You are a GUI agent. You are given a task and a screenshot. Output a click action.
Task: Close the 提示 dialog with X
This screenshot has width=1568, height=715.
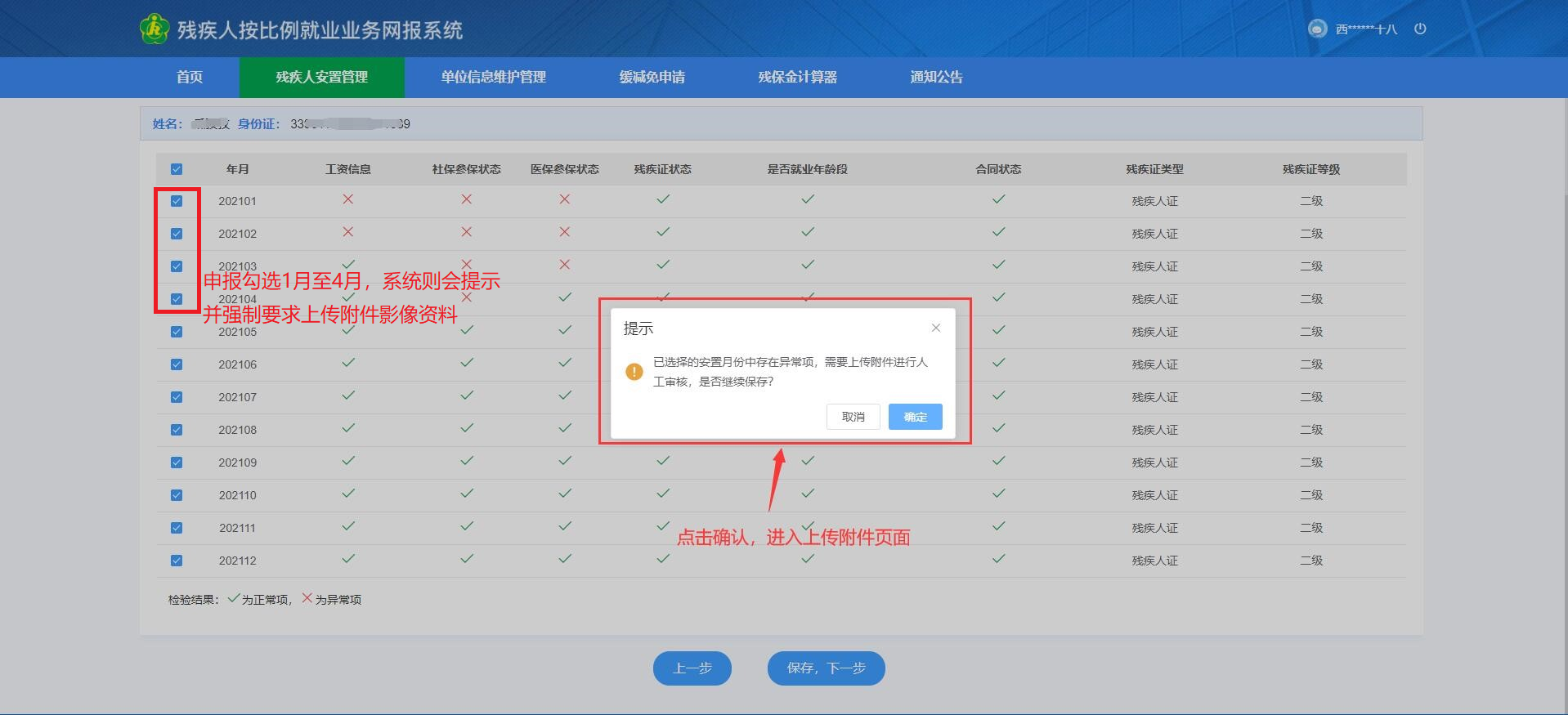click(936, 328)
